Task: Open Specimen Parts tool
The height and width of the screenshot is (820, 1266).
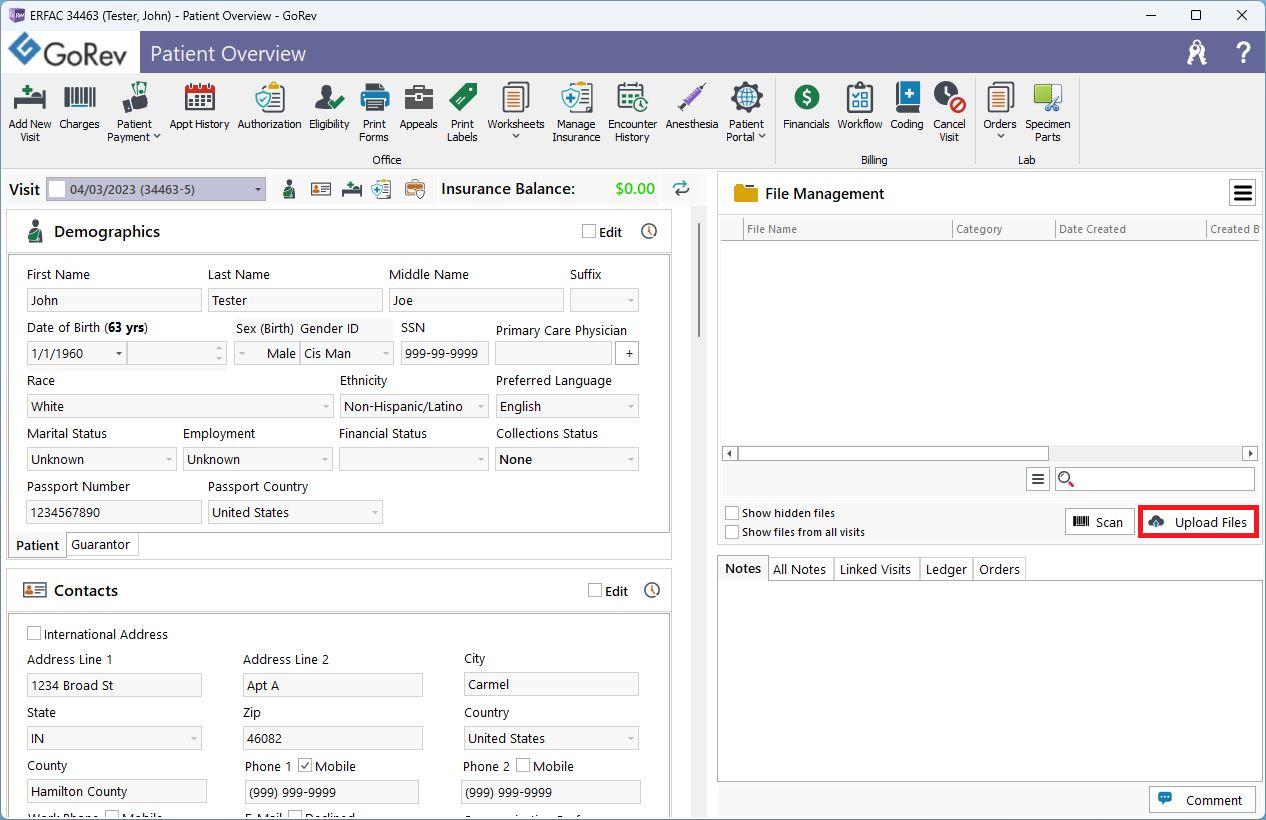Action: (1048, 112)
